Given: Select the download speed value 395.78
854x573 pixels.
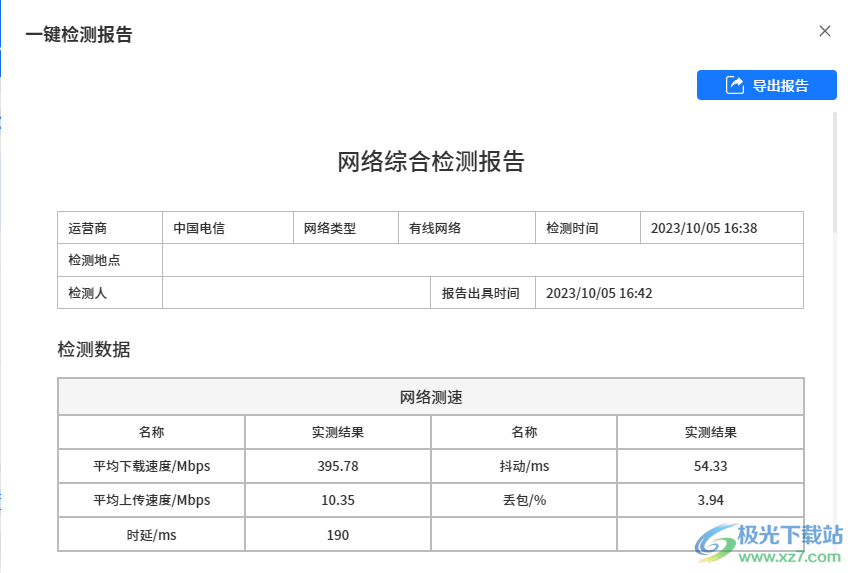Looking at the screenshot, I should [x=338, y=466].
